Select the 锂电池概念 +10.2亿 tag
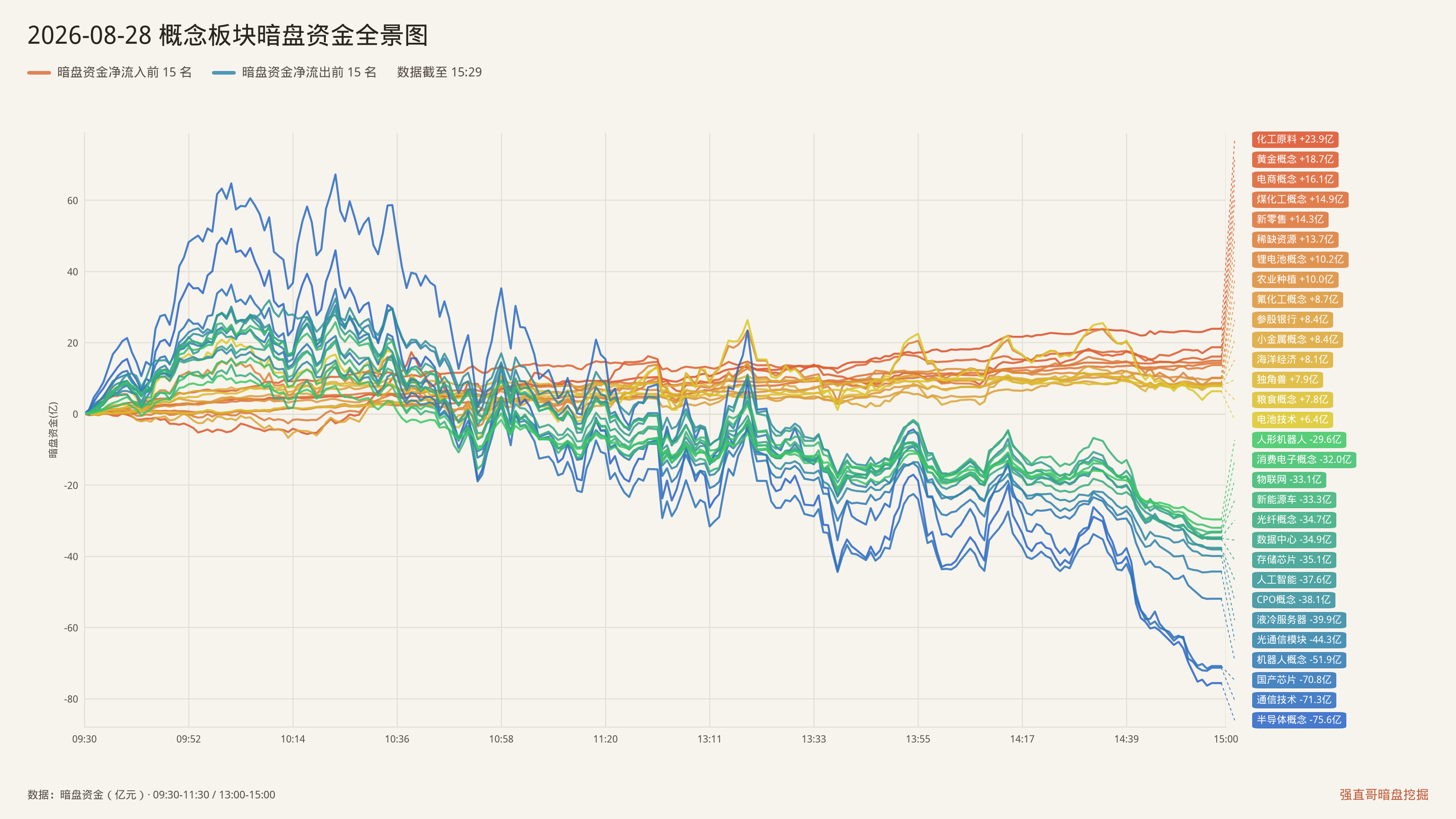Screen dimensions: 1456x819 pyautogui.click(x=1300, y=259)
